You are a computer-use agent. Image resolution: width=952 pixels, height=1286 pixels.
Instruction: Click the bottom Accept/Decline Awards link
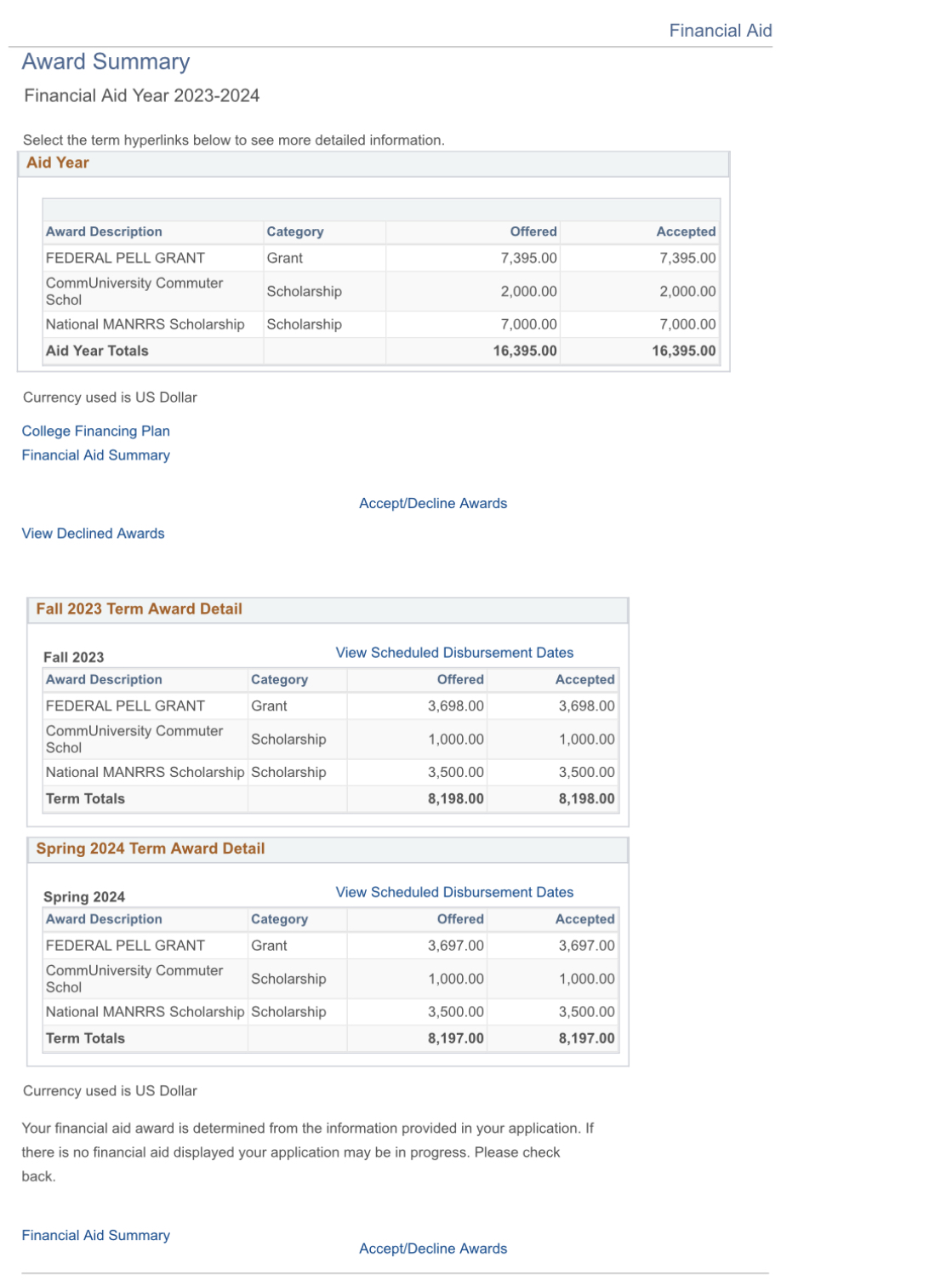click(433, 1249)
